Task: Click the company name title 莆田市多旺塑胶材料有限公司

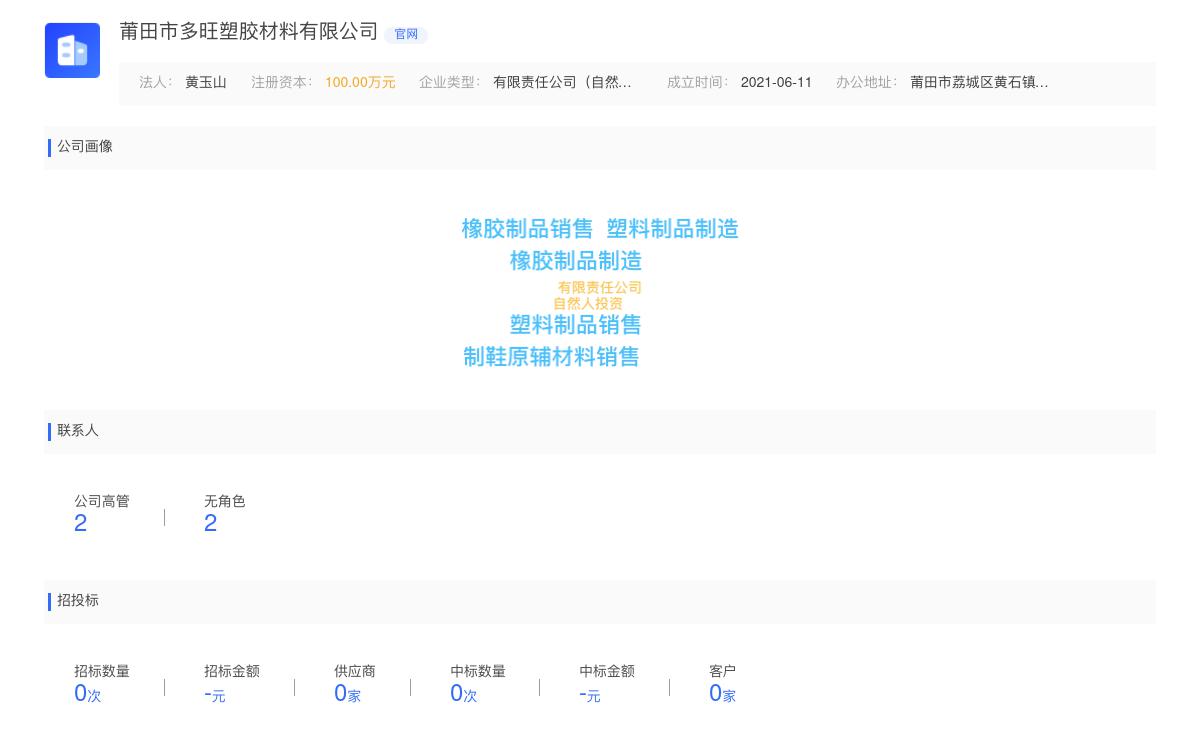Action: pos(249,32)
